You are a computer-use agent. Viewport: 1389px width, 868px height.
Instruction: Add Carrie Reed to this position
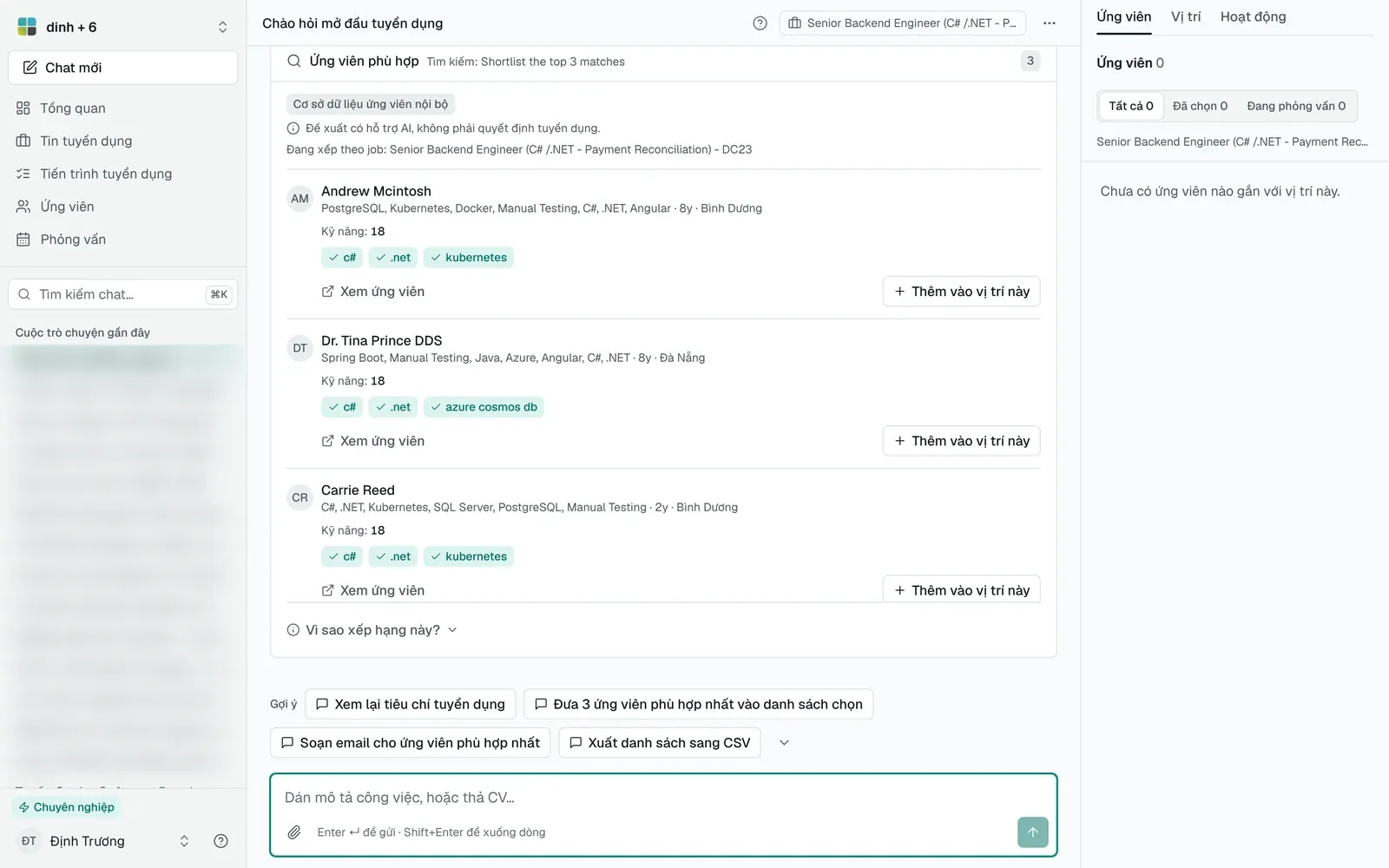pos(962,589)
